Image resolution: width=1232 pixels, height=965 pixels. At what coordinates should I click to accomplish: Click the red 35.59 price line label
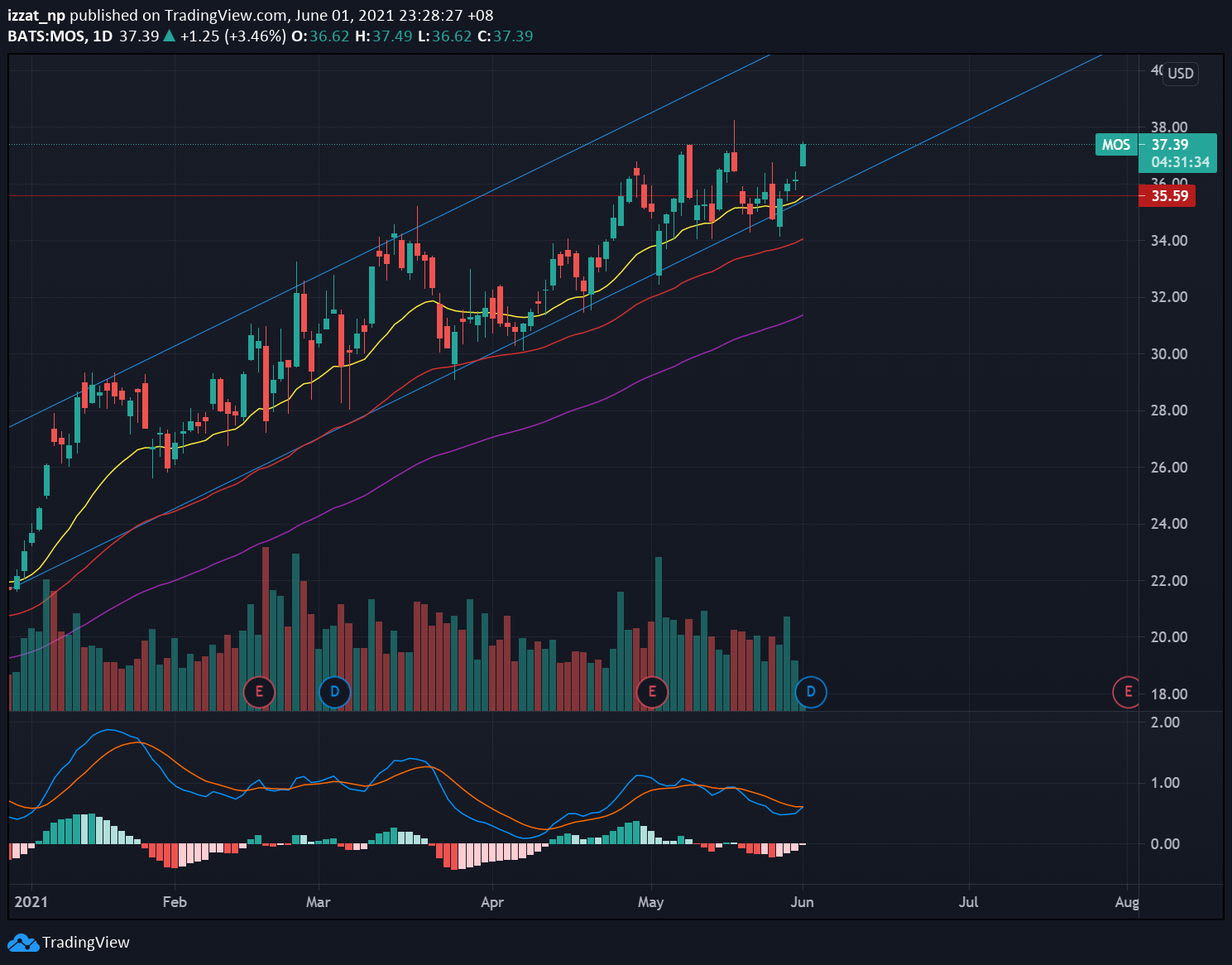tap(1167, 196)
